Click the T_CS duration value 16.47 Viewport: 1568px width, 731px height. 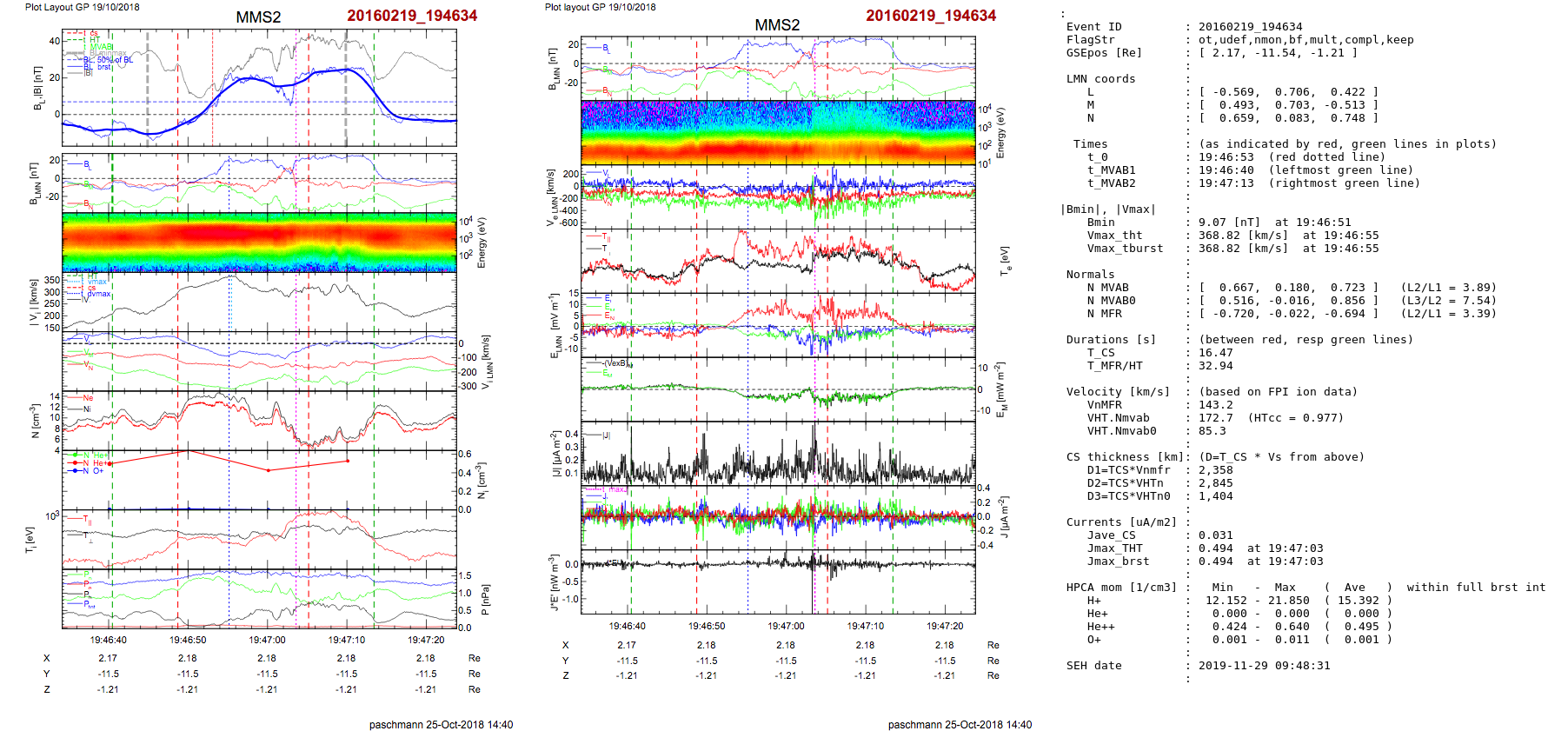tap(1215, 353)
